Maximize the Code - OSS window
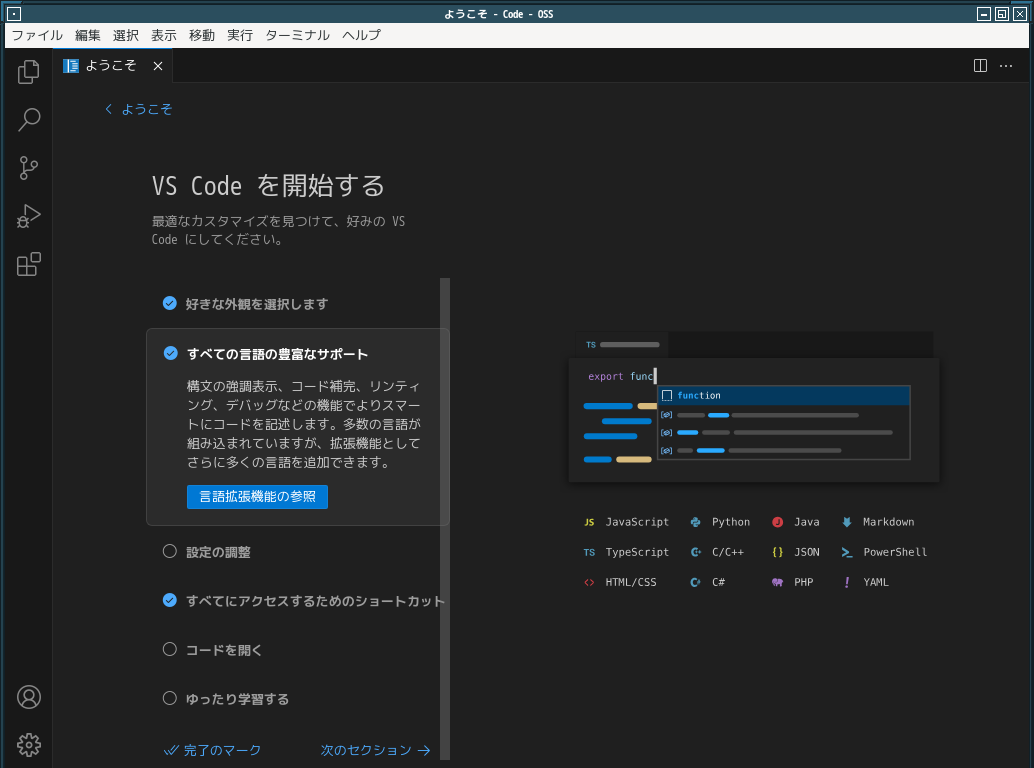Viewport: 1034px width, 768px height. click(1002, 14)
